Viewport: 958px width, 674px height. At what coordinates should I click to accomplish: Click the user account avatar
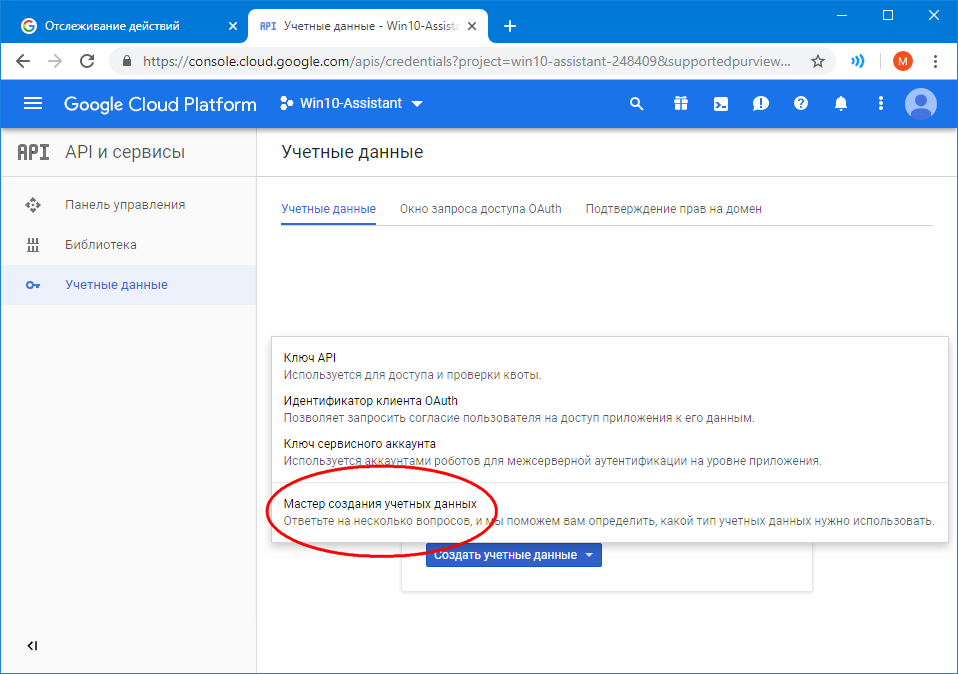point(920,104)
